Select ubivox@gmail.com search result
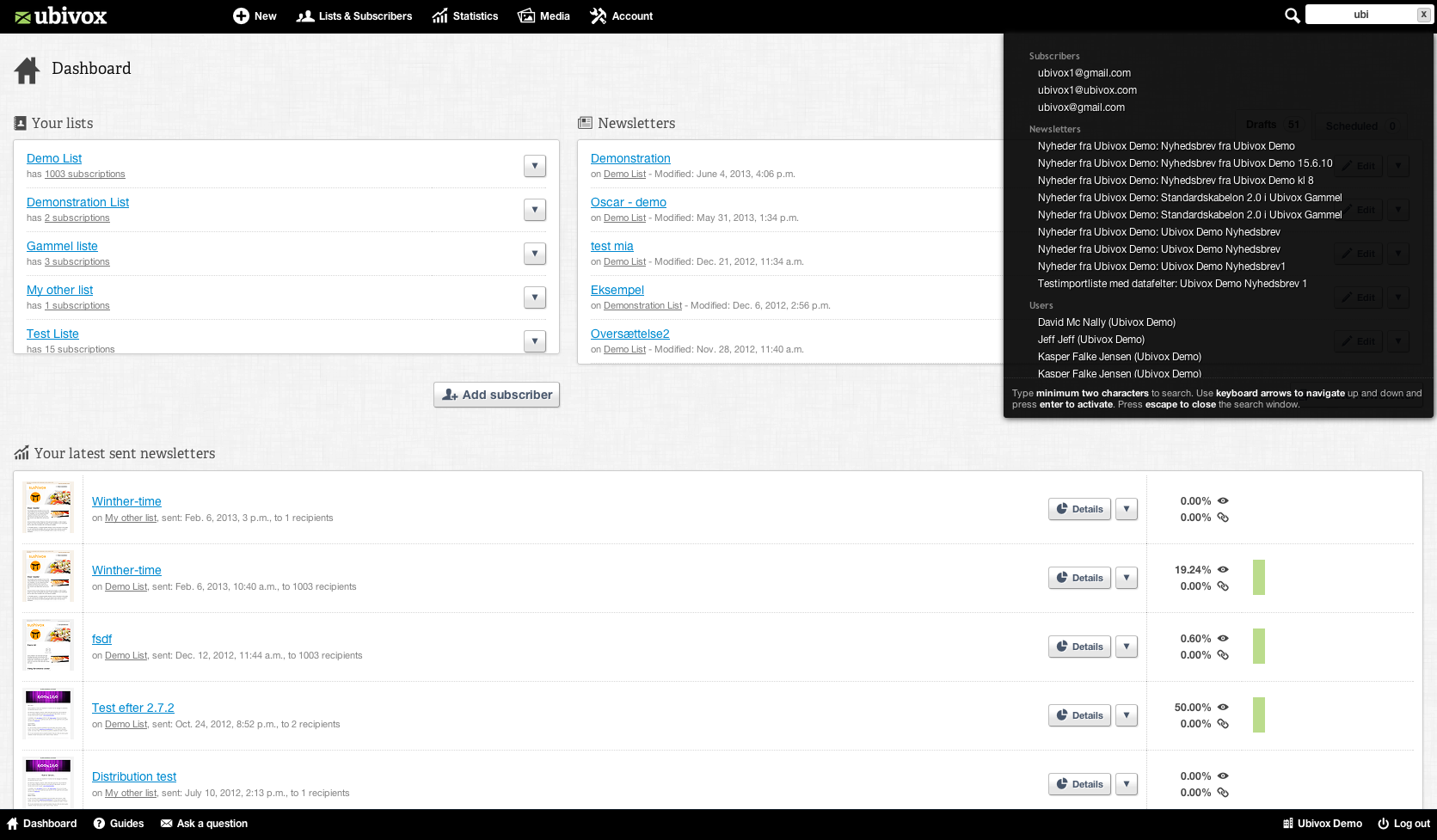Image resolution: width=1437 pixels, height=840 pixels. pyautogui.click(x=1081, y=107)
